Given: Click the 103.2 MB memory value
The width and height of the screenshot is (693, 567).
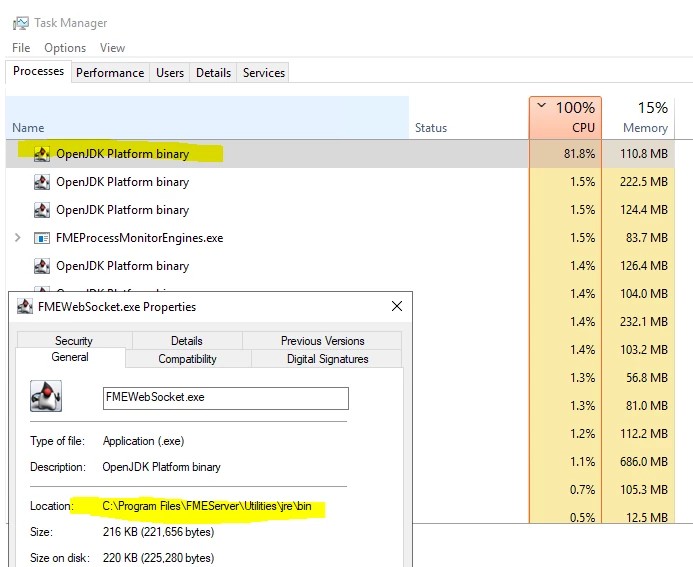Looking at the screenshot, I should [x=644, y=350].
